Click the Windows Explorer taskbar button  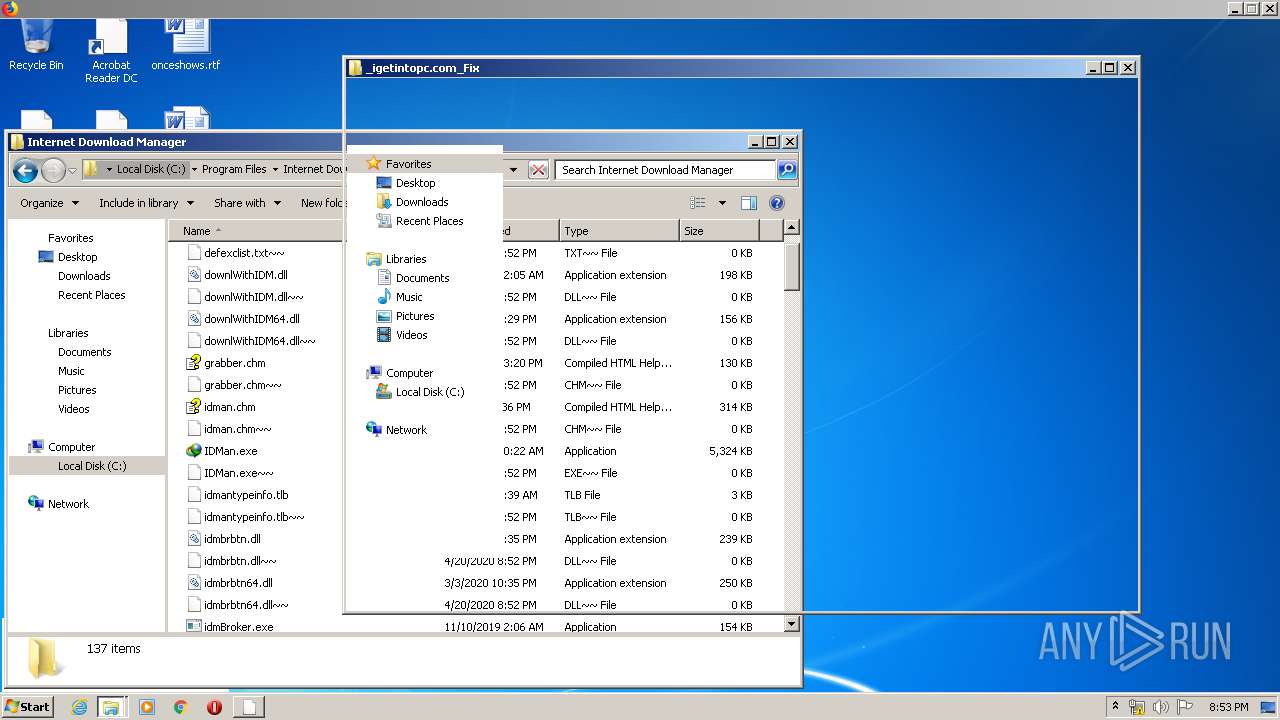tap(111, 707)
